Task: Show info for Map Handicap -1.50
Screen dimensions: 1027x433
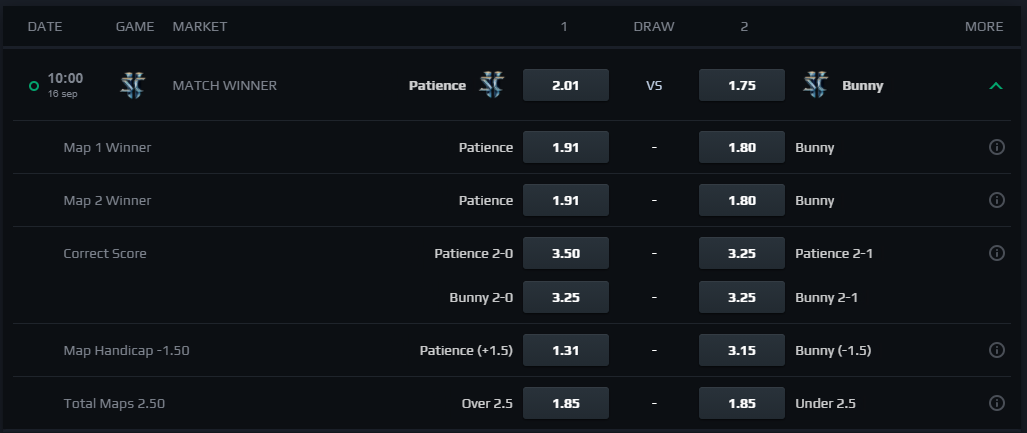Action: [996, 350]
